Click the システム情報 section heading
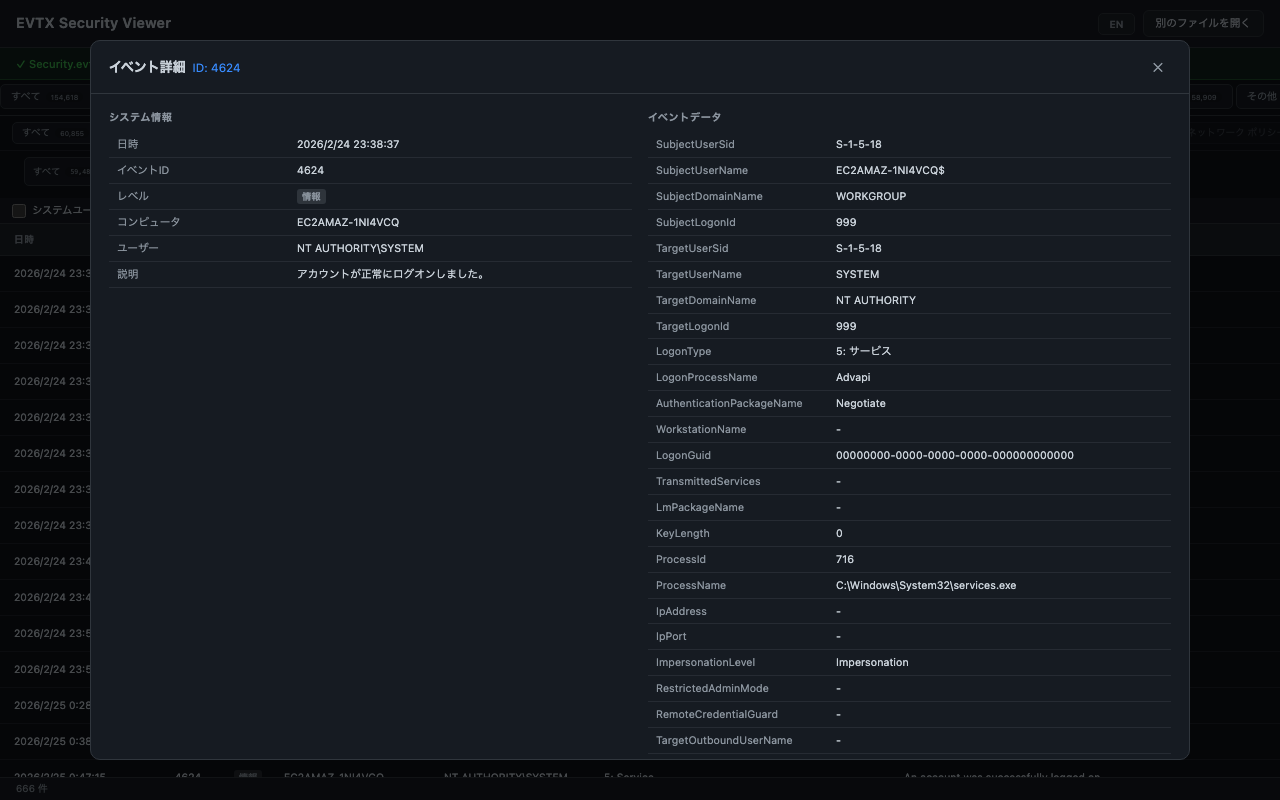The image size is (1280, 800). pyautogui.click(x=140, y=117)
